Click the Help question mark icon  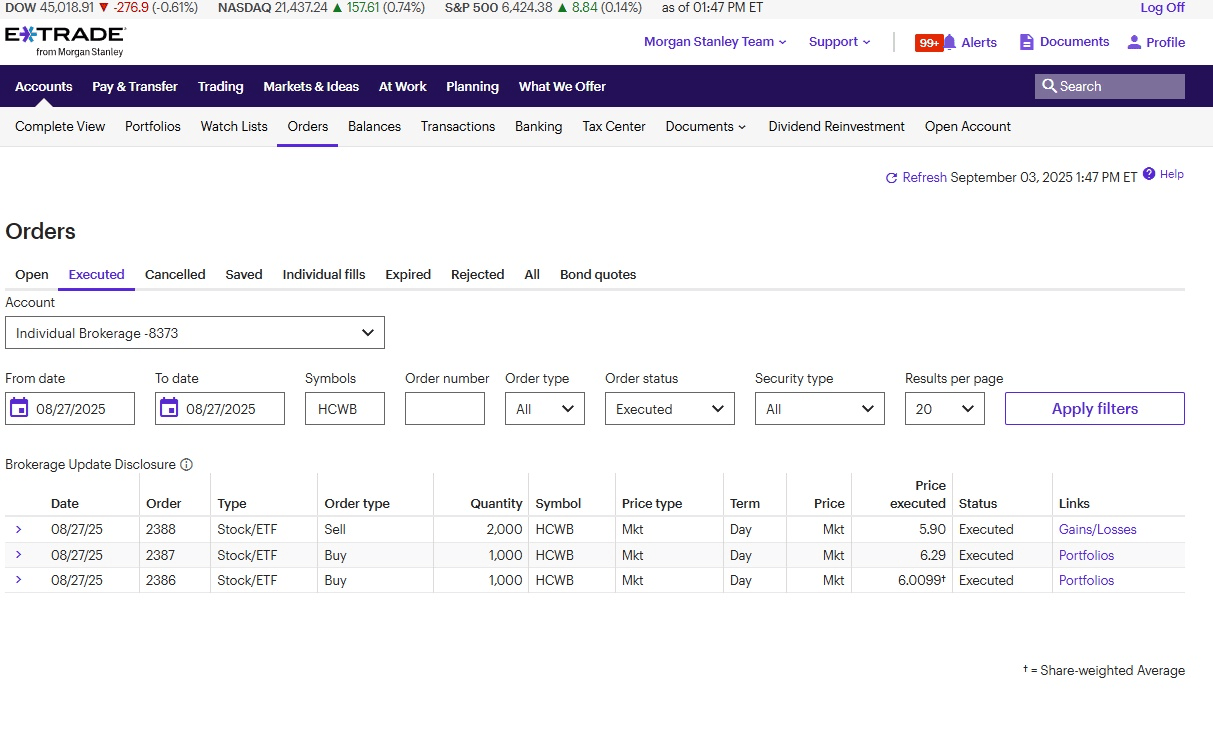pos(1149,174)
